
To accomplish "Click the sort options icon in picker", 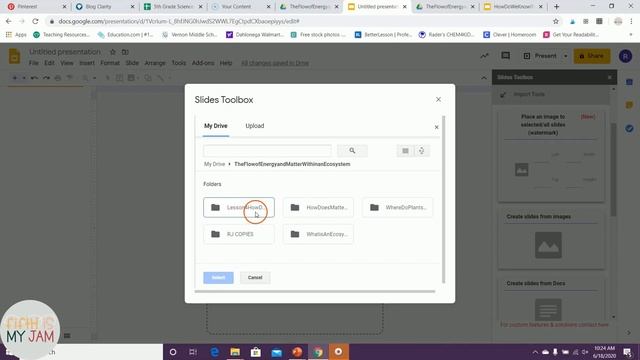I will pyautogui.click(x=421, y=151).
